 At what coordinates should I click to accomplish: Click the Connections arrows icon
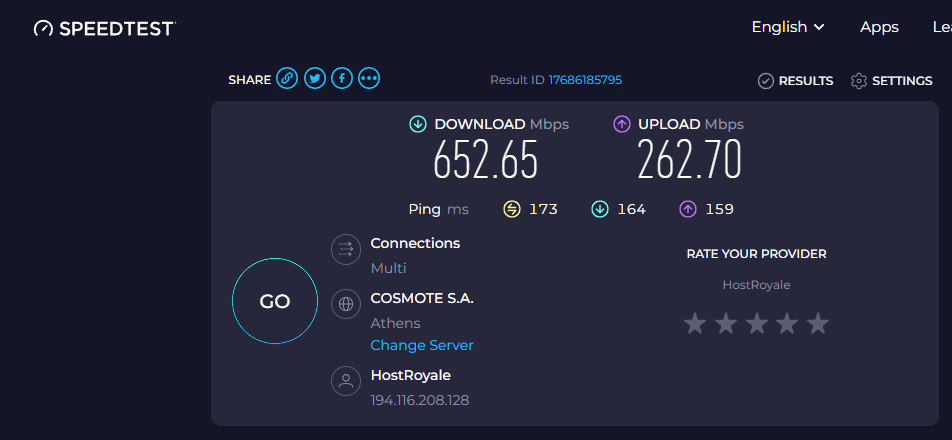coord(346,250)
